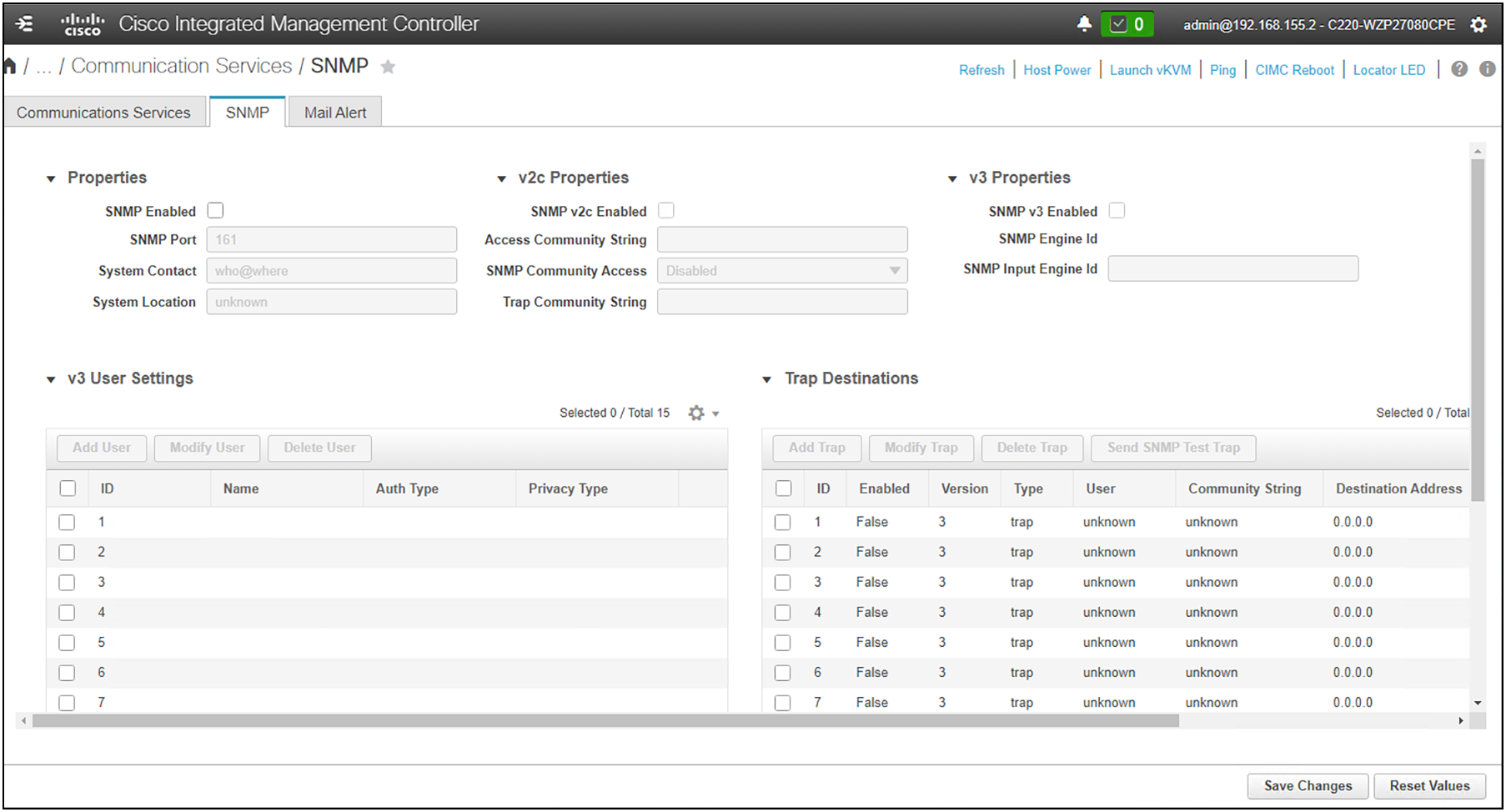
Task: Collapse the v2c Properties section
Action: click(x=501, y=179)
